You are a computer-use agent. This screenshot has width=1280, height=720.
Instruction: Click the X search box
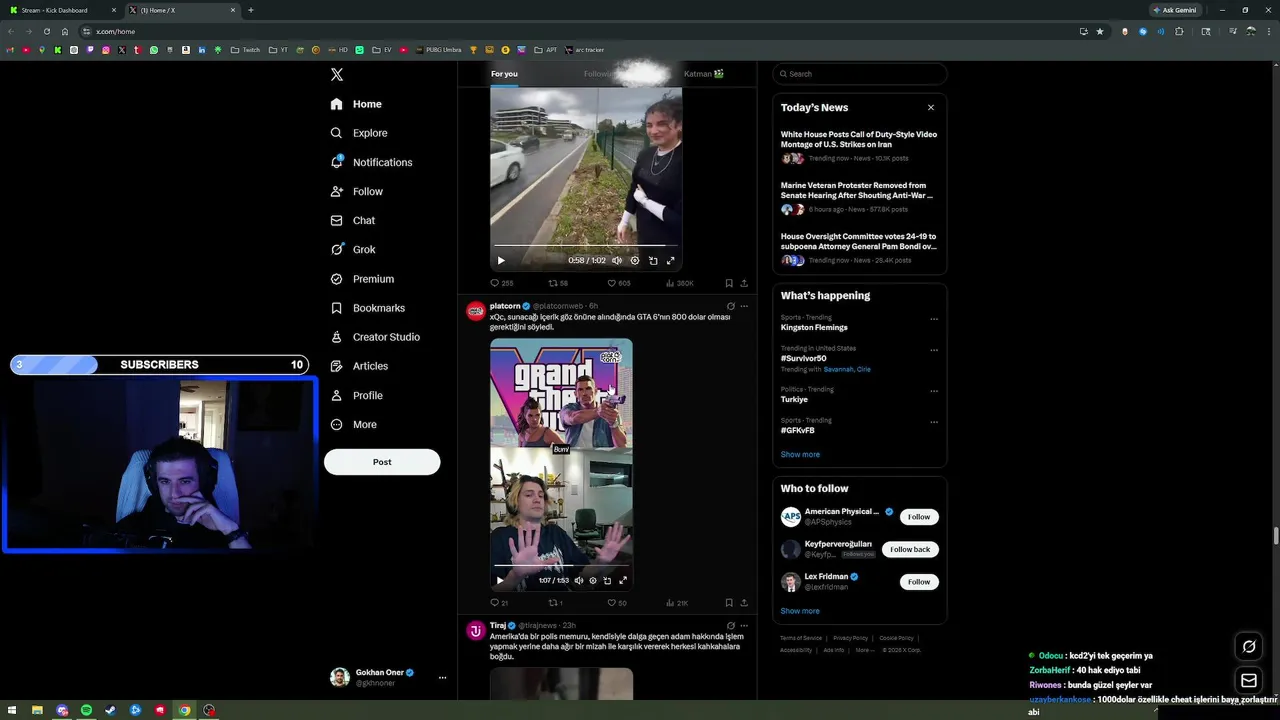[860, 74]
